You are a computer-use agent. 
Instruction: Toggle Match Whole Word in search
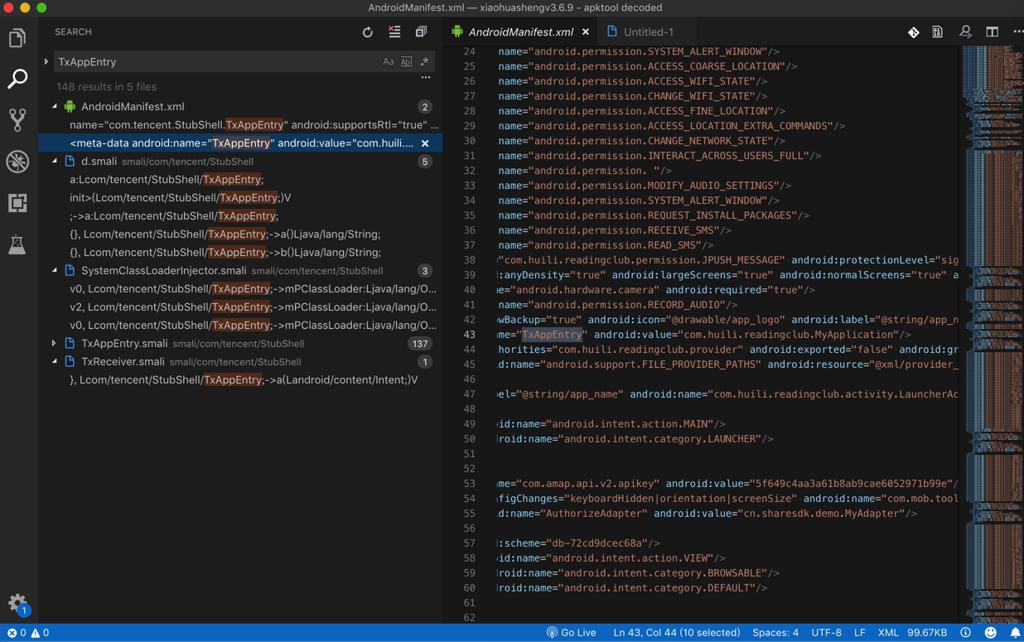point(406,62)
